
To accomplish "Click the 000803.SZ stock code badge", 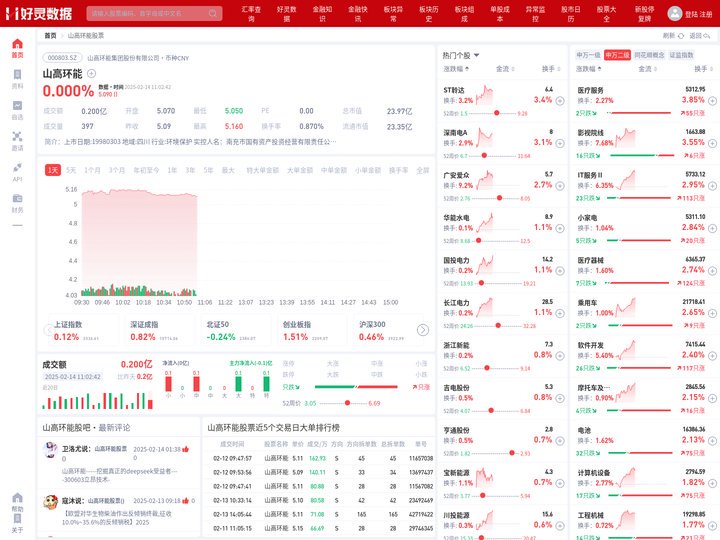I will pos(62,58).
